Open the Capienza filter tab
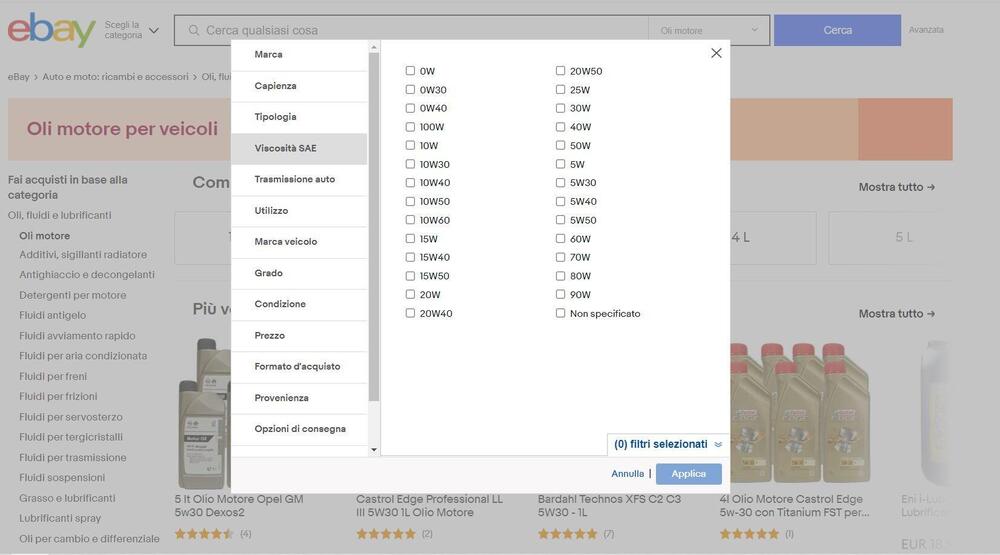Screen dimensions: 1000x555 tap(299, 86)
